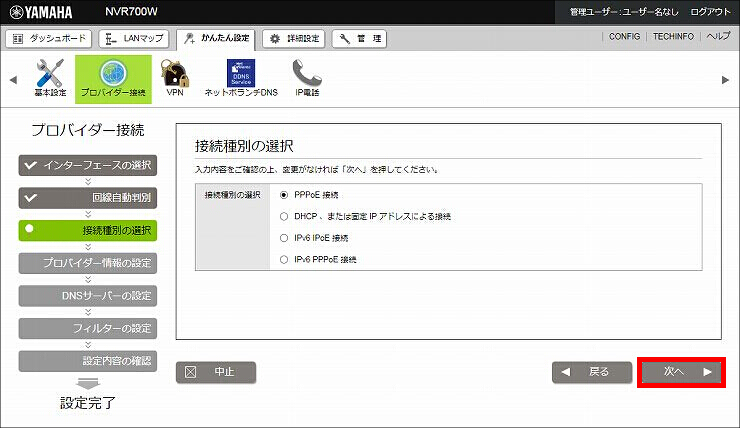This screenshot has height=428, width=740.
Task: Show more icons with right carousel arrow
Action: point(725,80)
